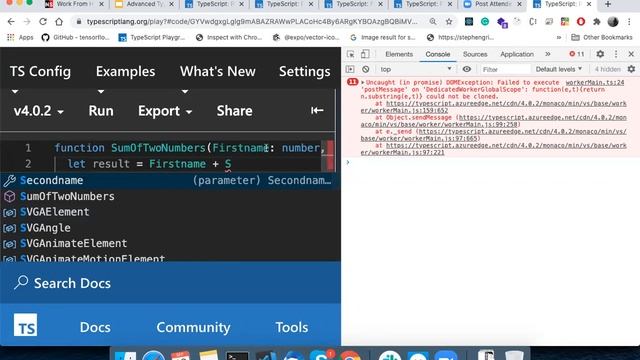Open the top JavaScript context dropdown
640x360 pixels.
click(x=416, y=69)
